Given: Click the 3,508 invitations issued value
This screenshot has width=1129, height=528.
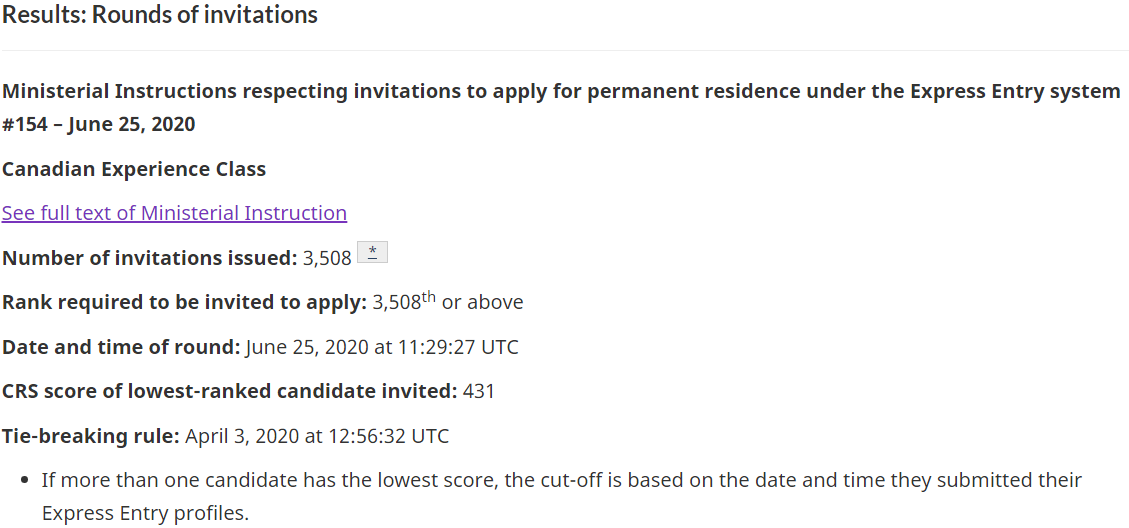Looking at the screenshot, I should pyautogui.click(x=328, y=258).
